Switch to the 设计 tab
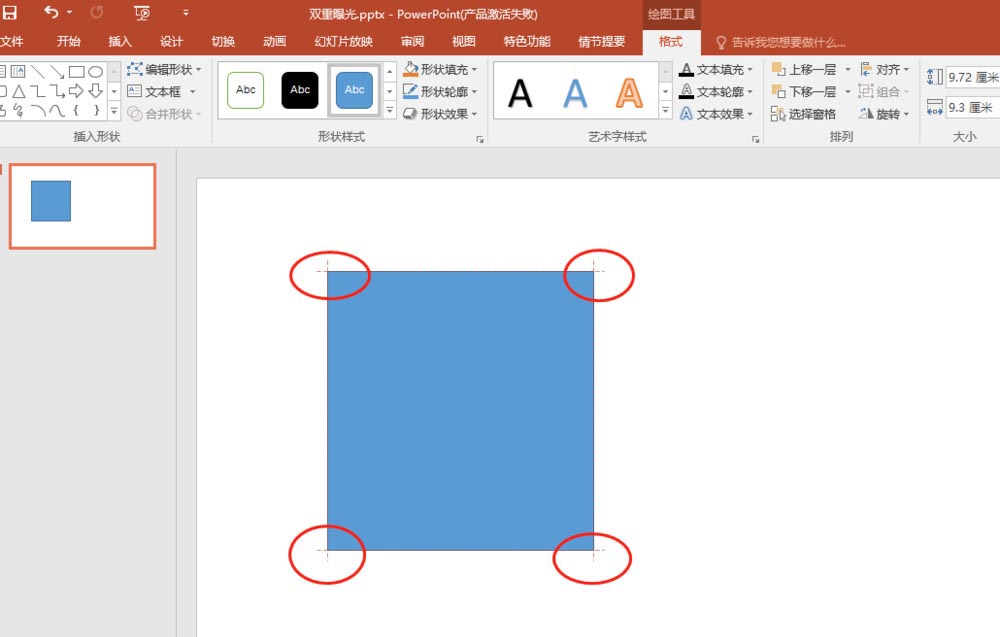This screenshot has height=637, width=1000. (x=171, y=41)
